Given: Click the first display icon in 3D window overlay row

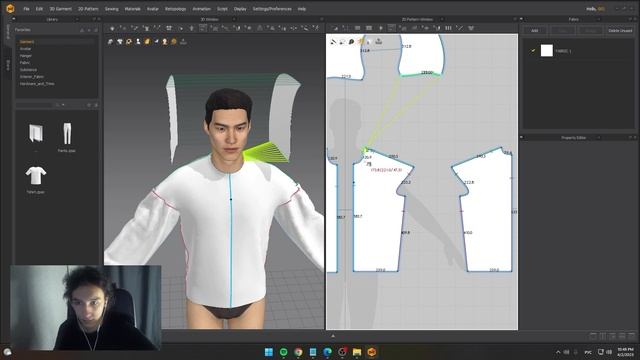Looking at the screenshot, I should click(x=110, y=42).
